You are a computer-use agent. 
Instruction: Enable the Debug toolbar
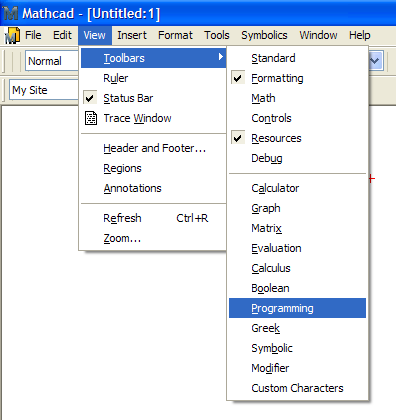(297, 158)
